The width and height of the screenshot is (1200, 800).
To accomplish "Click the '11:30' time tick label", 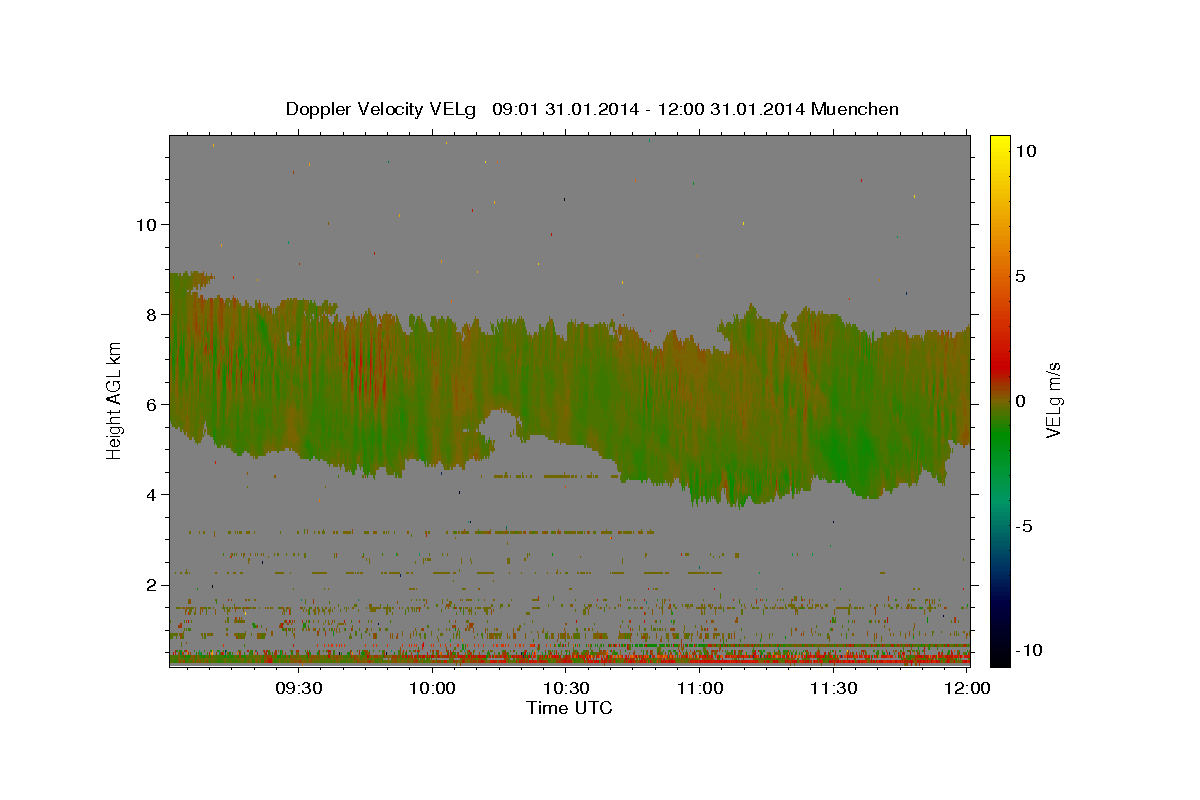I will pyautogui.click(x=833, y=688).
